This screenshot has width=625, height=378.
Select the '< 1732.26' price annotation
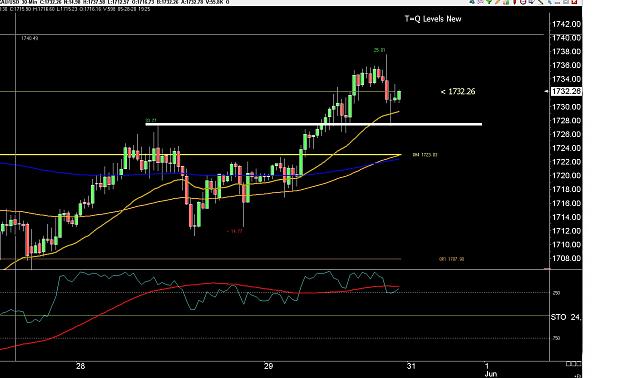click(458, 92)
